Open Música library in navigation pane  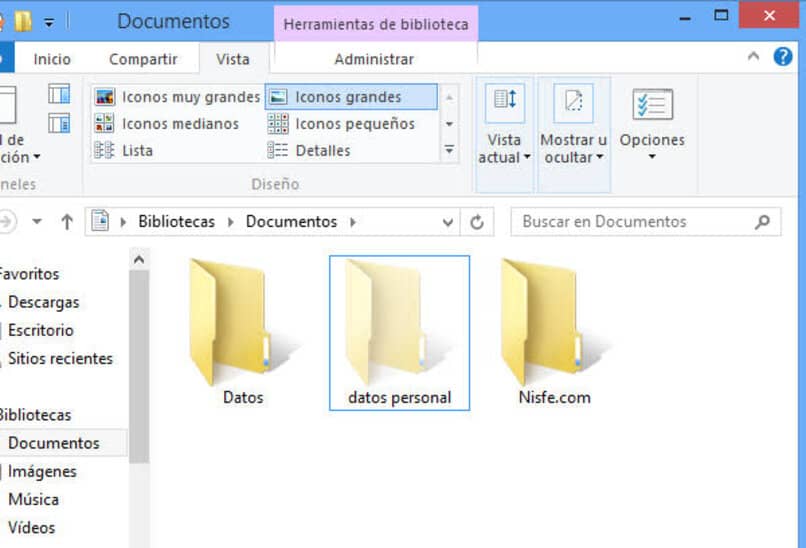coord(33,499)
